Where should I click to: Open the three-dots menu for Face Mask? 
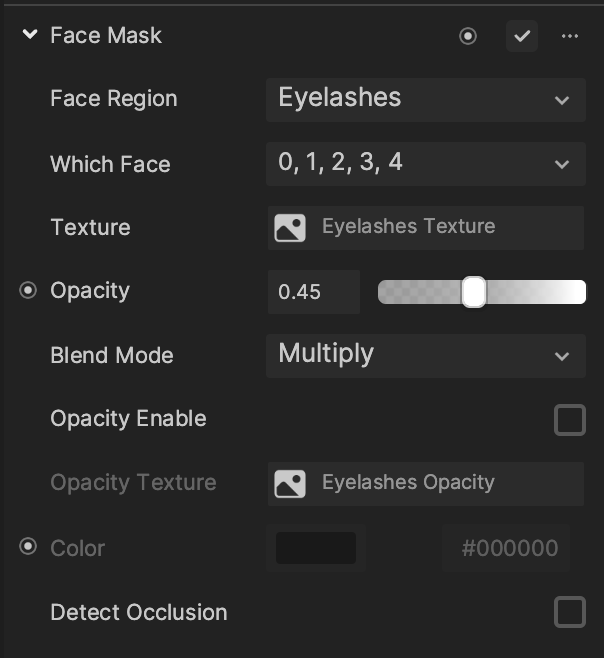point(570,36)
